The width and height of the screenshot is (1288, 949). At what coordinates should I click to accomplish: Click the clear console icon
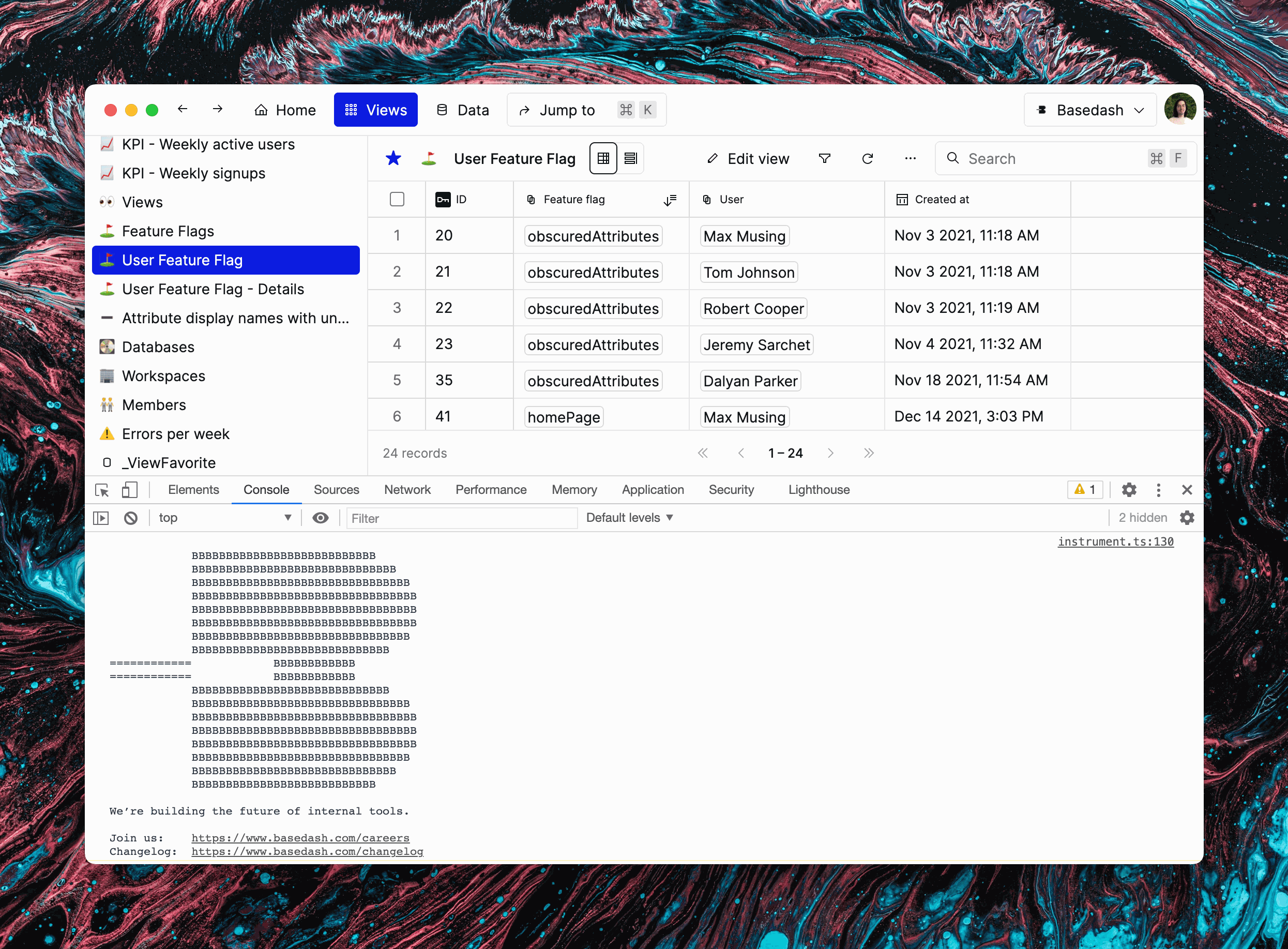click(x=131, y=518)
